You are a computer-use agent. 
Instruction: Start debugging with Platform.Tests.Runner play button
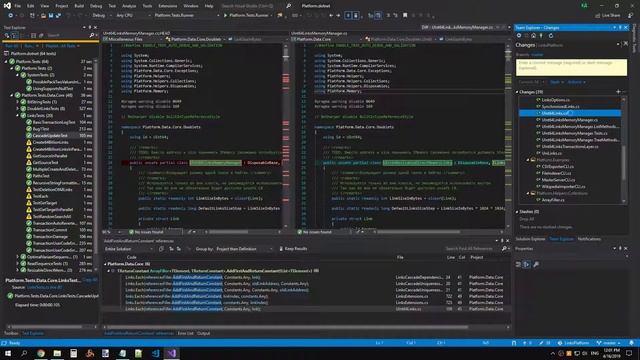(x=225, y=16)
